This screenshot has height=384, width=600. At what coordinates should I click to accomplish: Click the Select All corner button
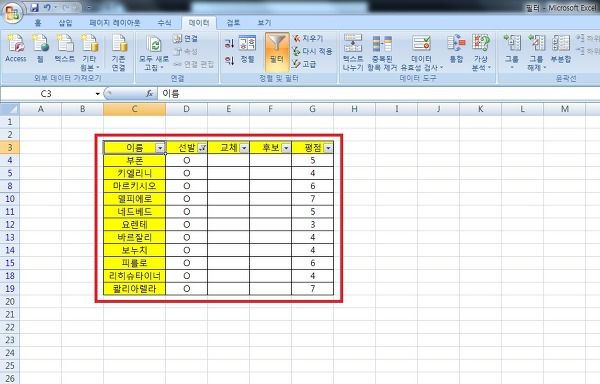coord(10,109)
